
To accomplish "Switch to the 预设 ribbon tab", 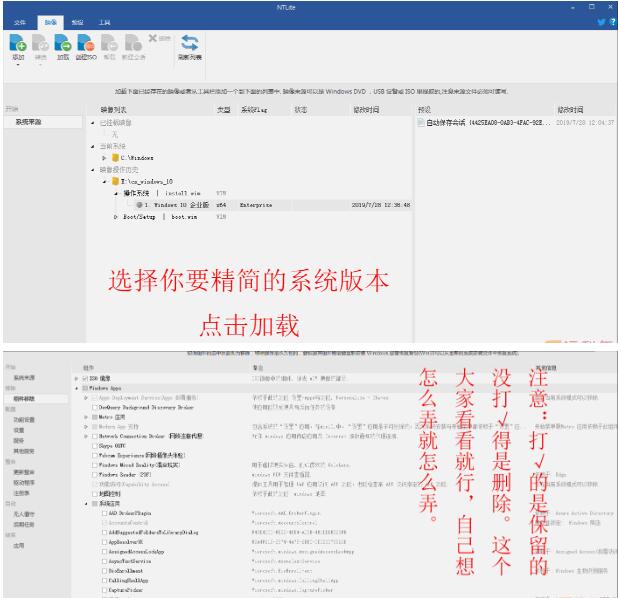I will 77,22.
